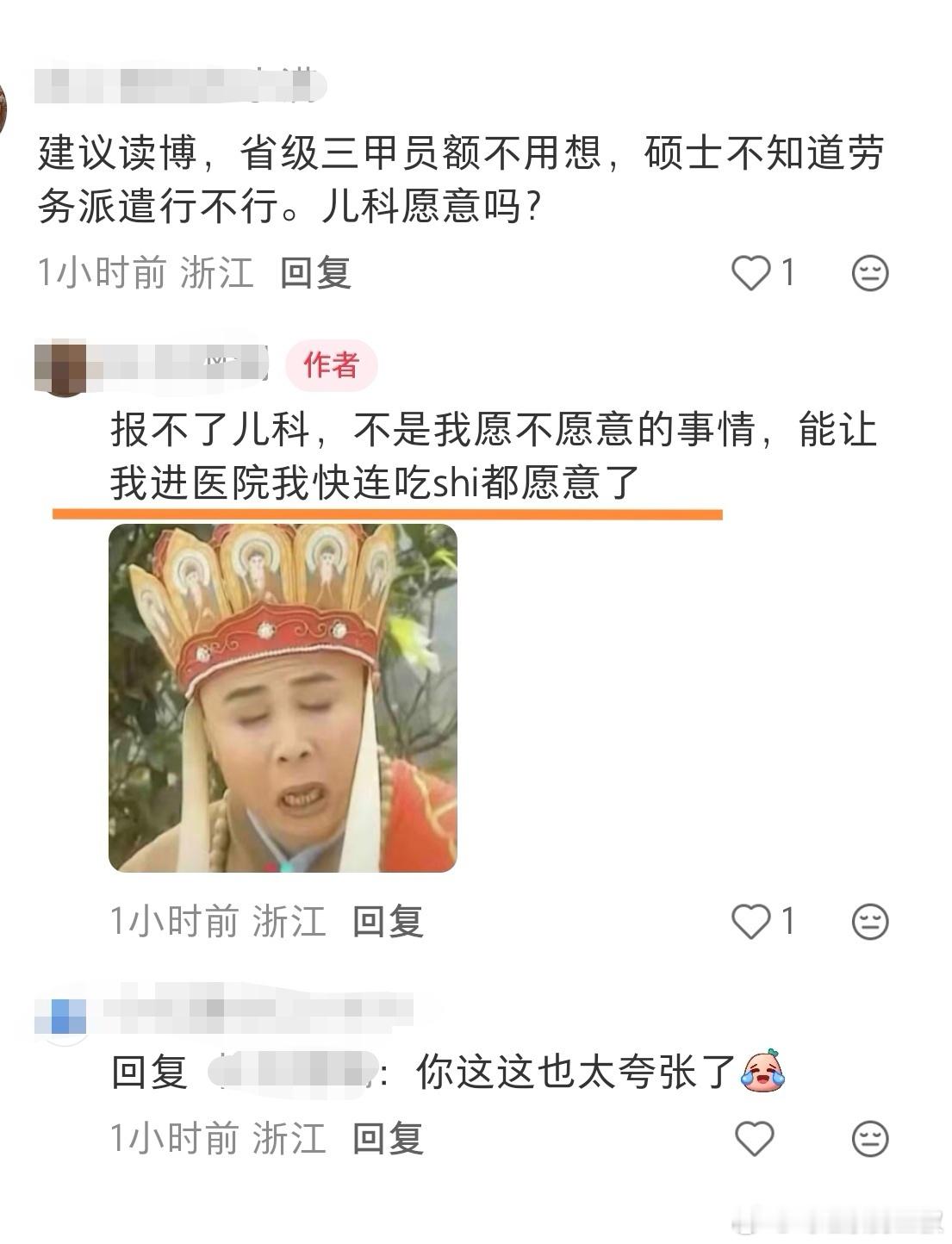The height and width of the screenshot is (1244, 952).
Task: Open the author's profile avatar
Action: point(62,368)
